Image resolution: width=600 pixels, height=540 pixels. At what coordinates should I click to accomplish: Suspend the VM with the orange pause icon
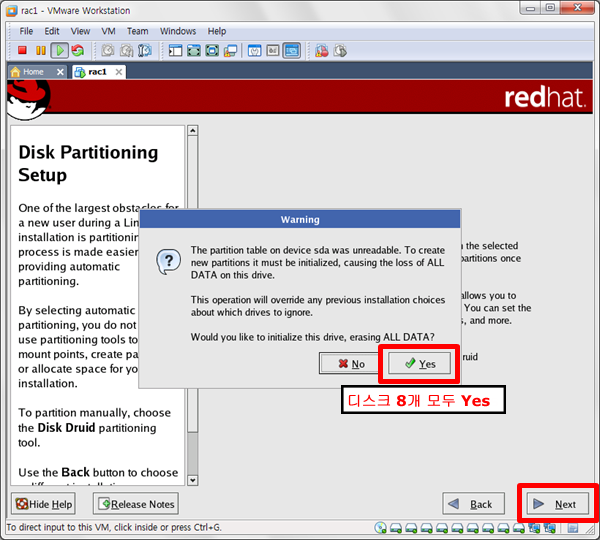[x=41, y=50]
